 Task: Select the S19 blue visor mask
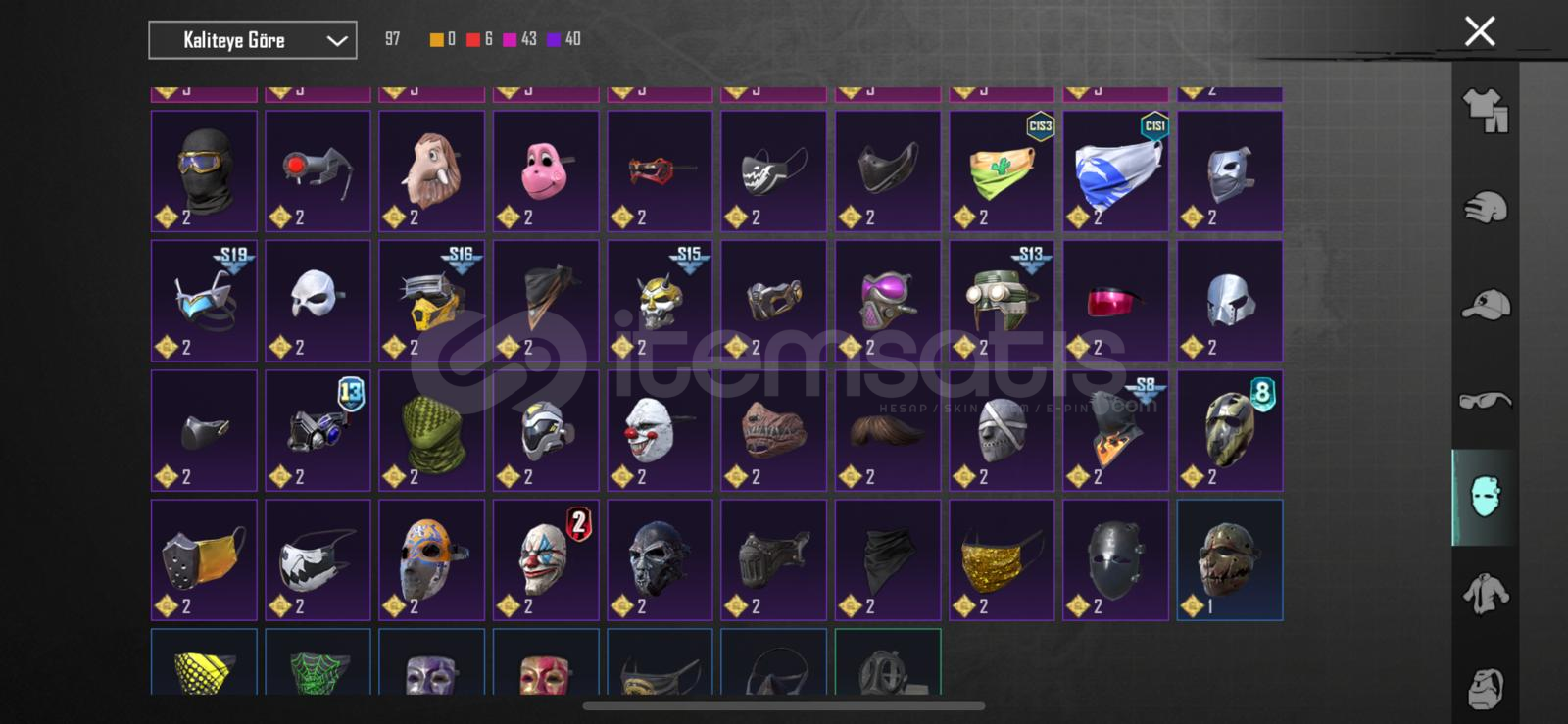[204, 301]
